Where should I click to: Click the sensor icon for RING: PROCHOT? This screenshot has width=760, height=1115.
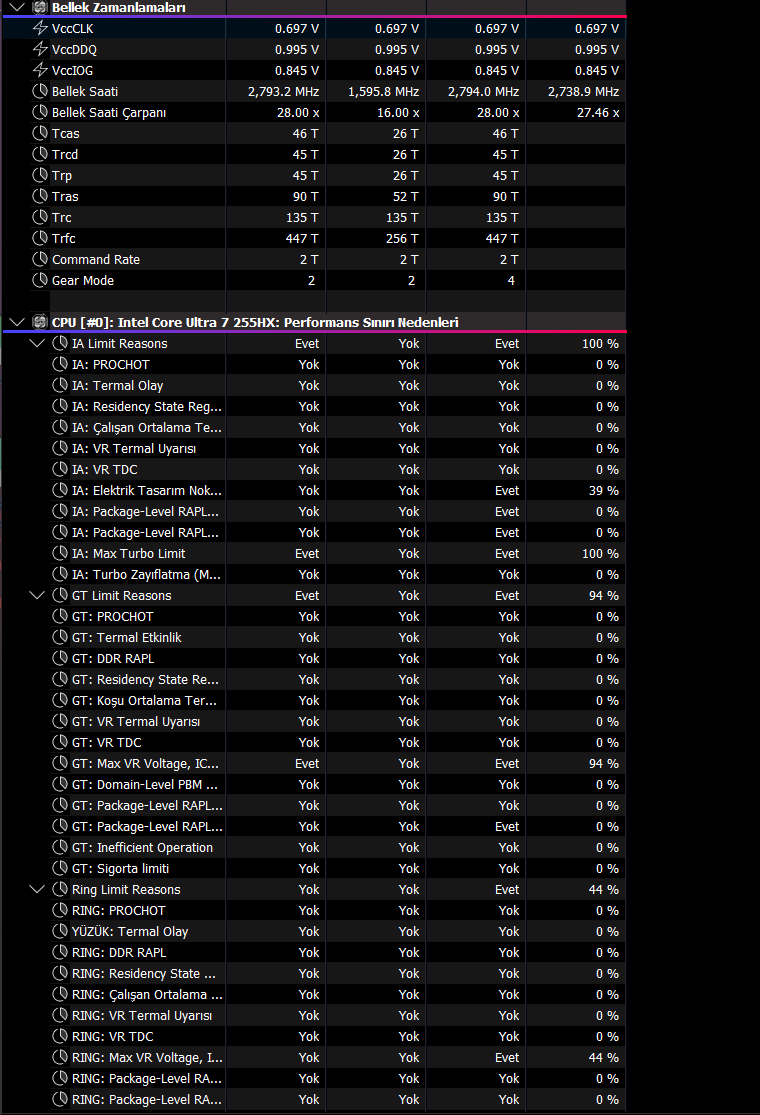[60, 910]
